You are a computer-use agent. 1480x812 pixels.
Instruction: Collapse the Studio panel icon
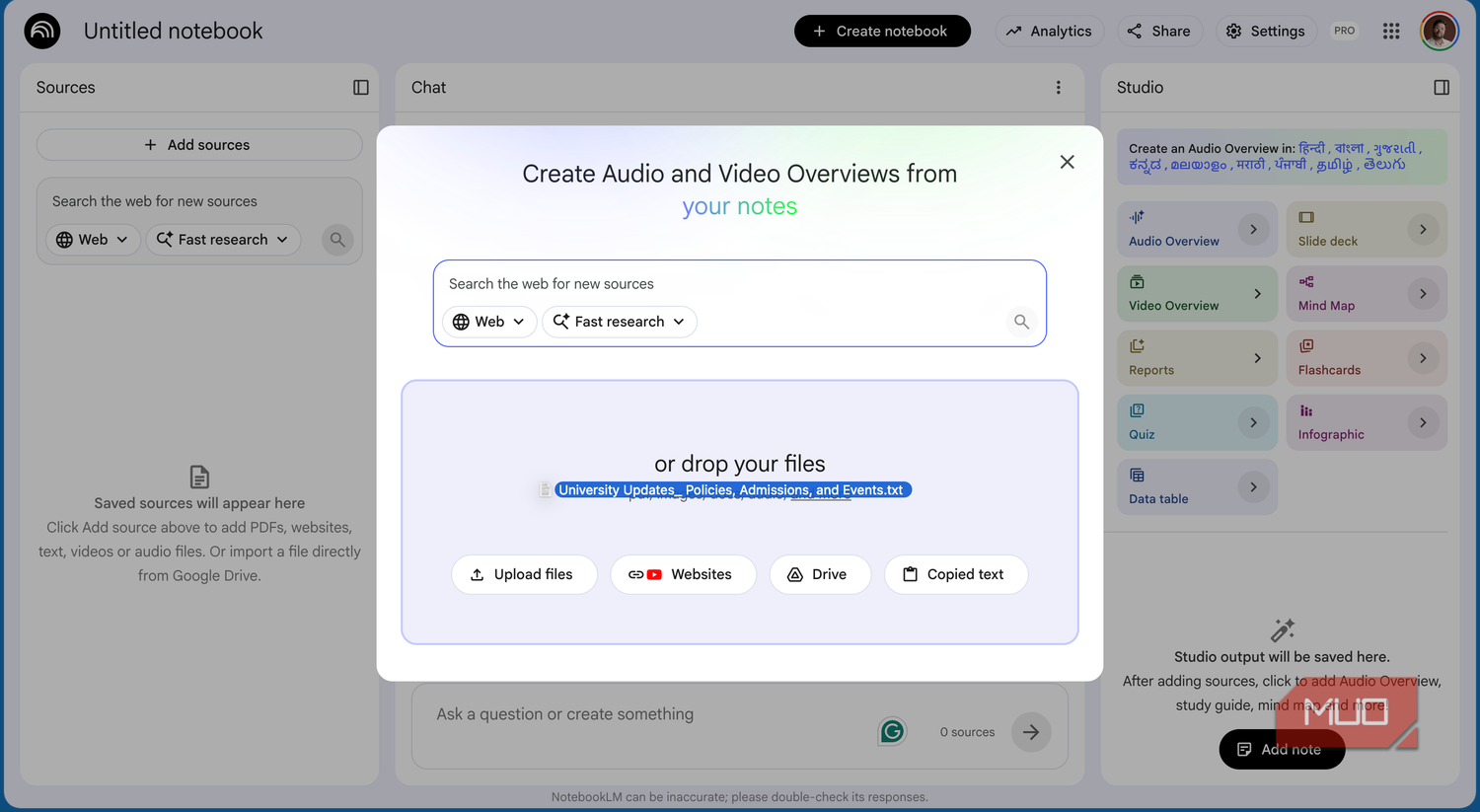(x=1442, y=87)
